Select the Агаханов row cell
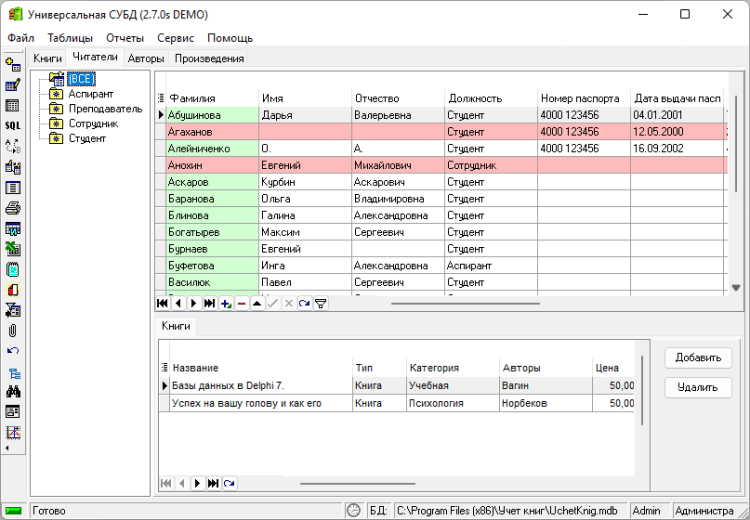 (212, 132)
